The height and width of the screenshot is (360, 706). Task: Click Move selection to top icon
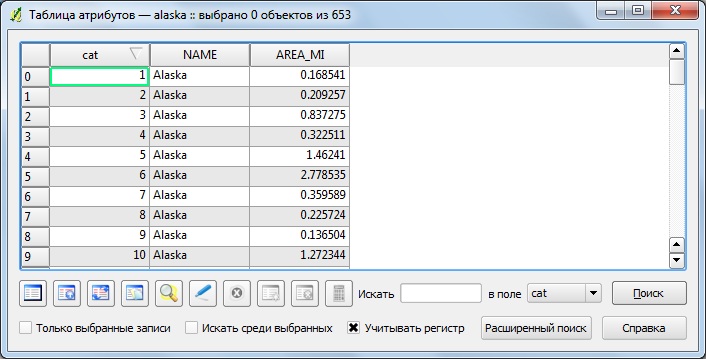(67, 293)
